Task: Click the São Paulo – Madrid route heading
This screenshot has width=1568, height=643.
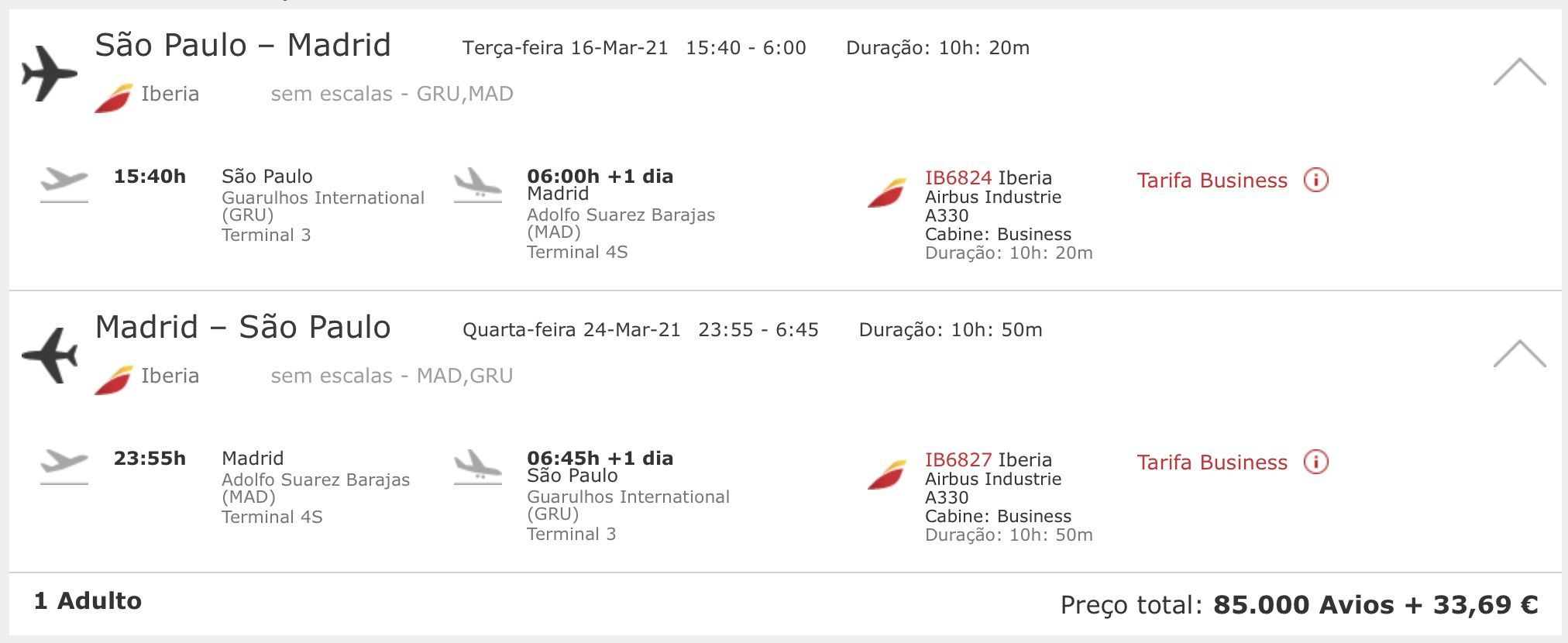Action: 242,45
